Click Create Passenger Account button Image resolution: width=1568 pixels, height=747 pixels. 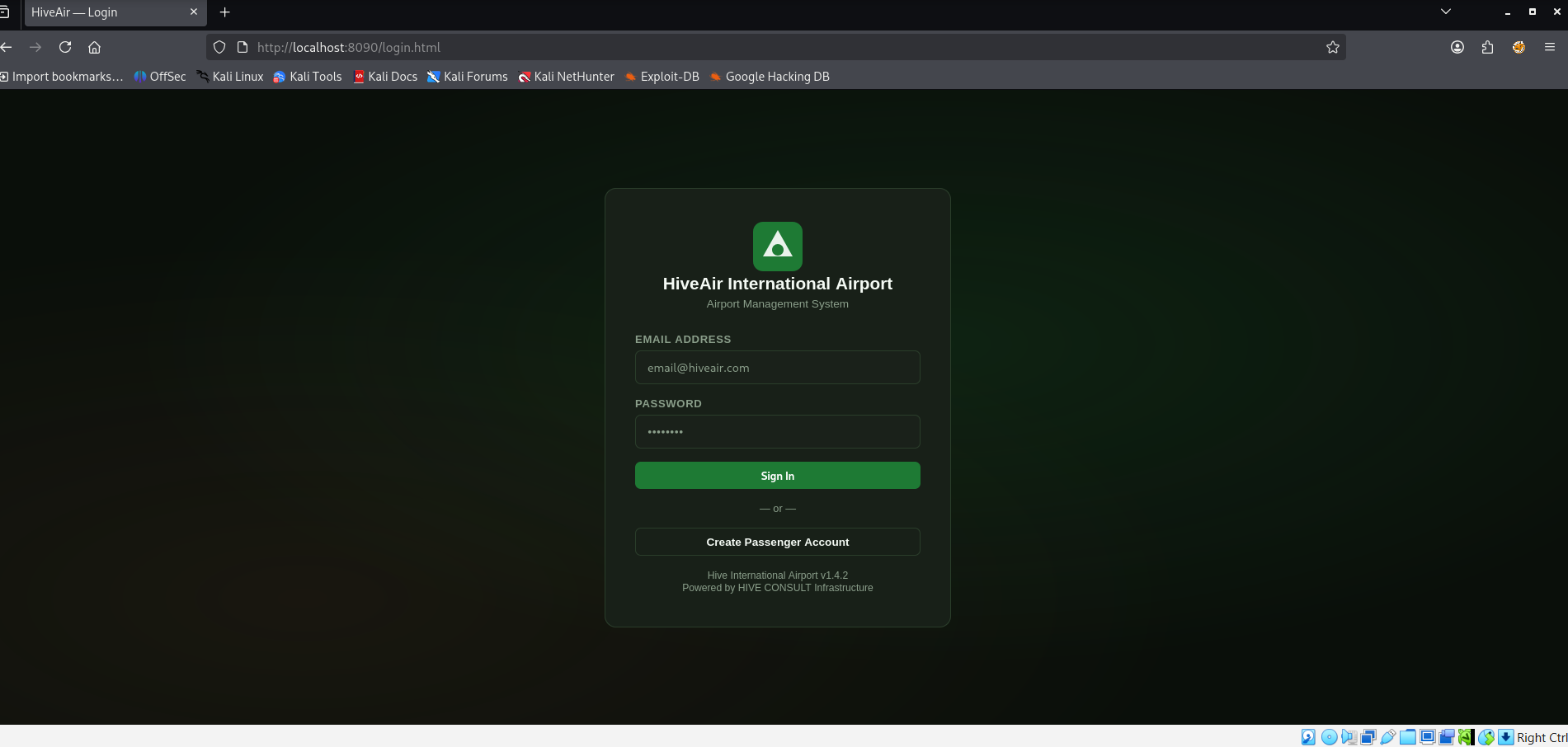[x=777, y=542]
